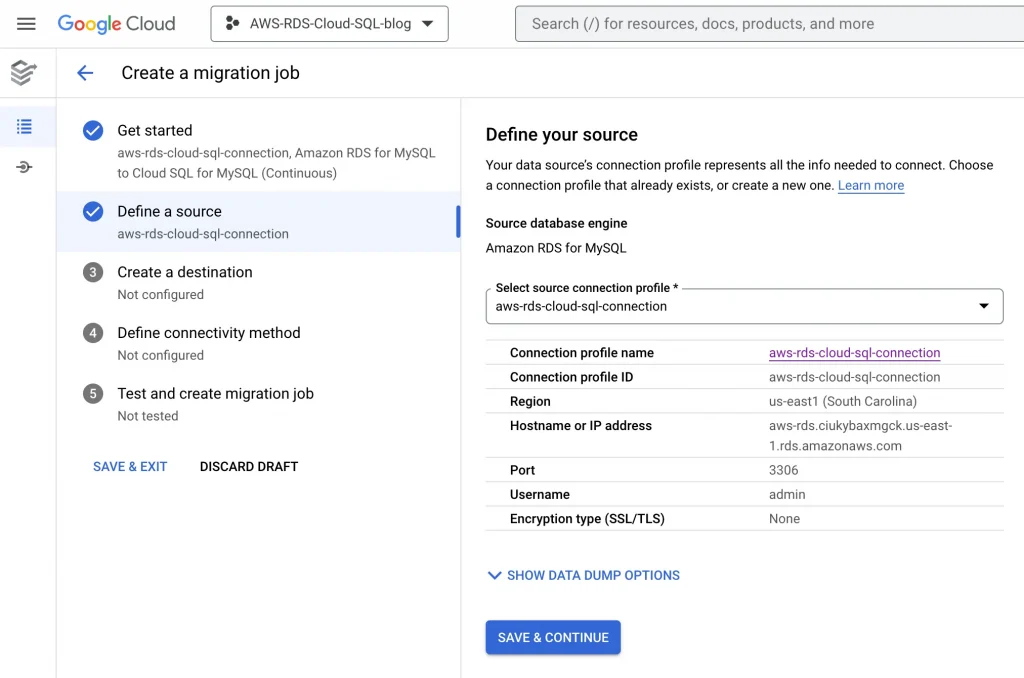The width and height of the screenshot is (1024, 678).
Task: Click the step 4 number badge
Action: (93, 333)
